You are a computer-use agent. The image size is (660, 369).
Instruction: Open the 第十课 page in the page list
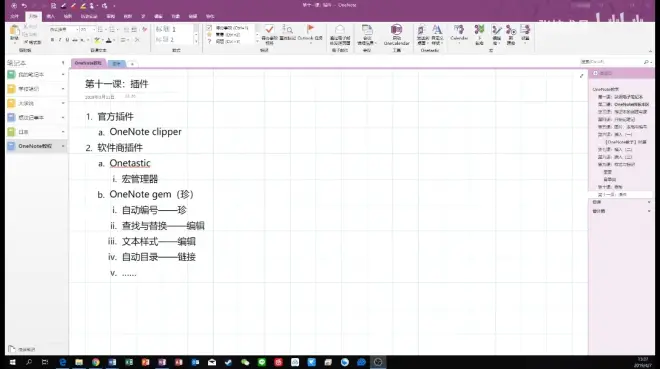610,187
